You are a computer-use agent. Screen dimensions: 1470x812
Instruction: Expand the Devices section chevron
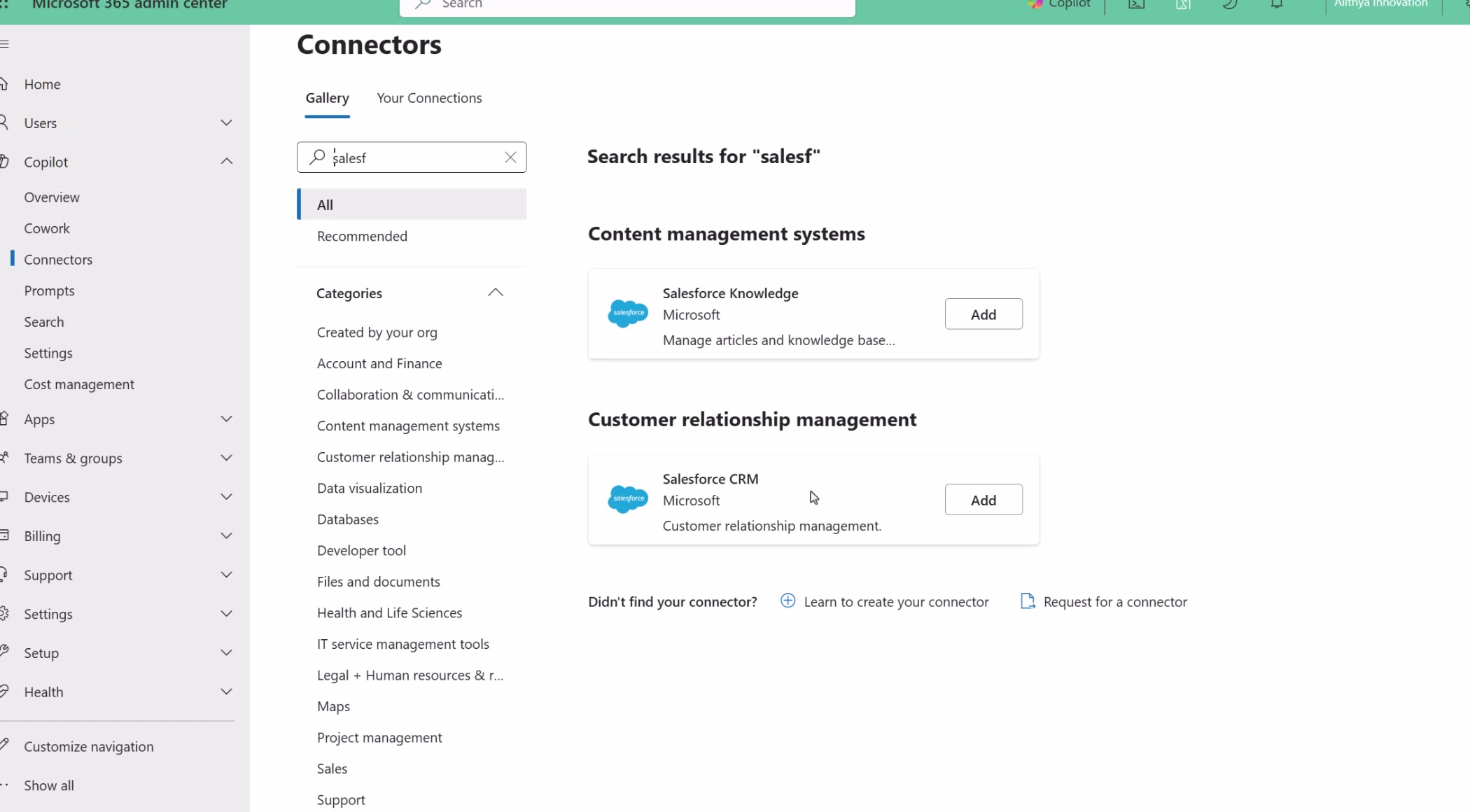point(226,497)
